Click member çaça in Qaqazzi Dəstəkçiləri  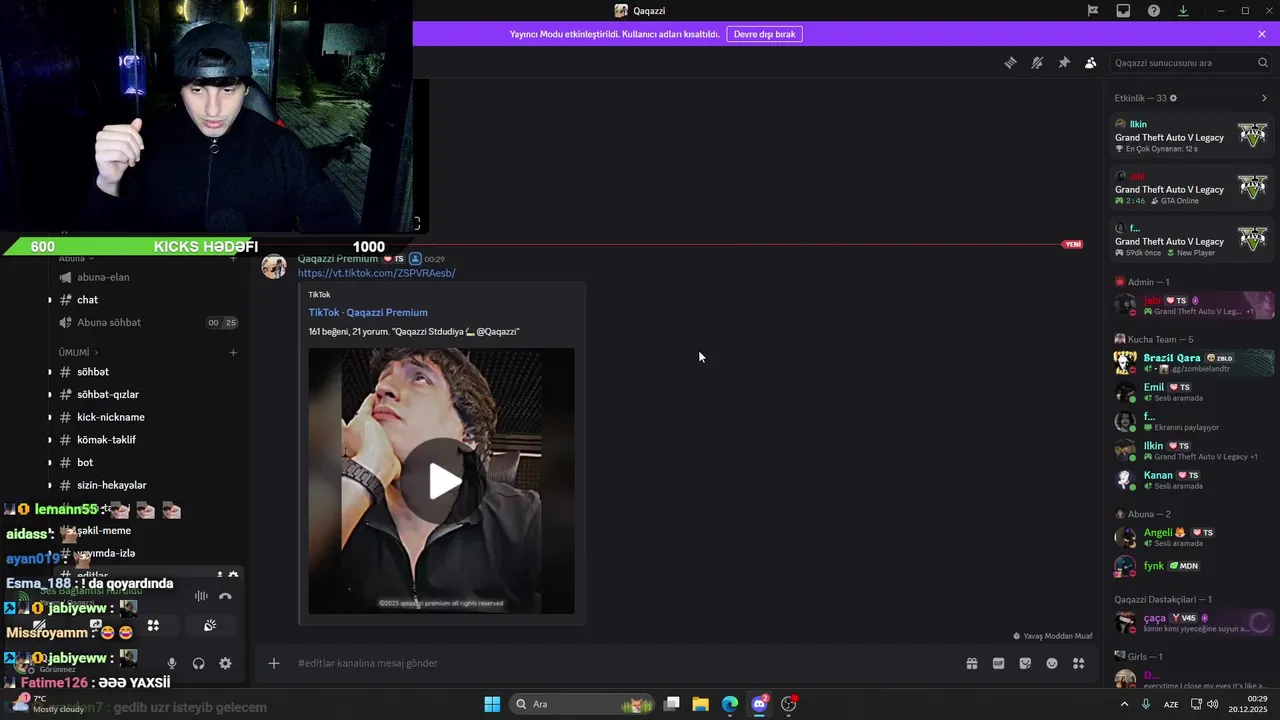point(1192,623)
